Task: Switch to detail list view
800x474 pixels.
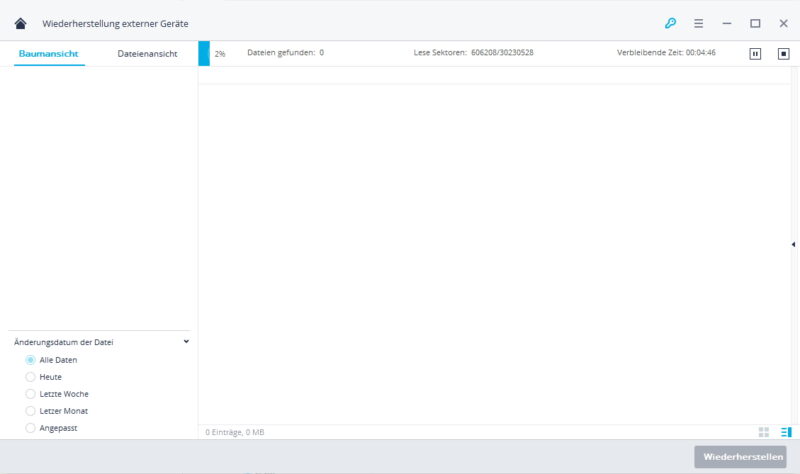Action: [786, 432]
